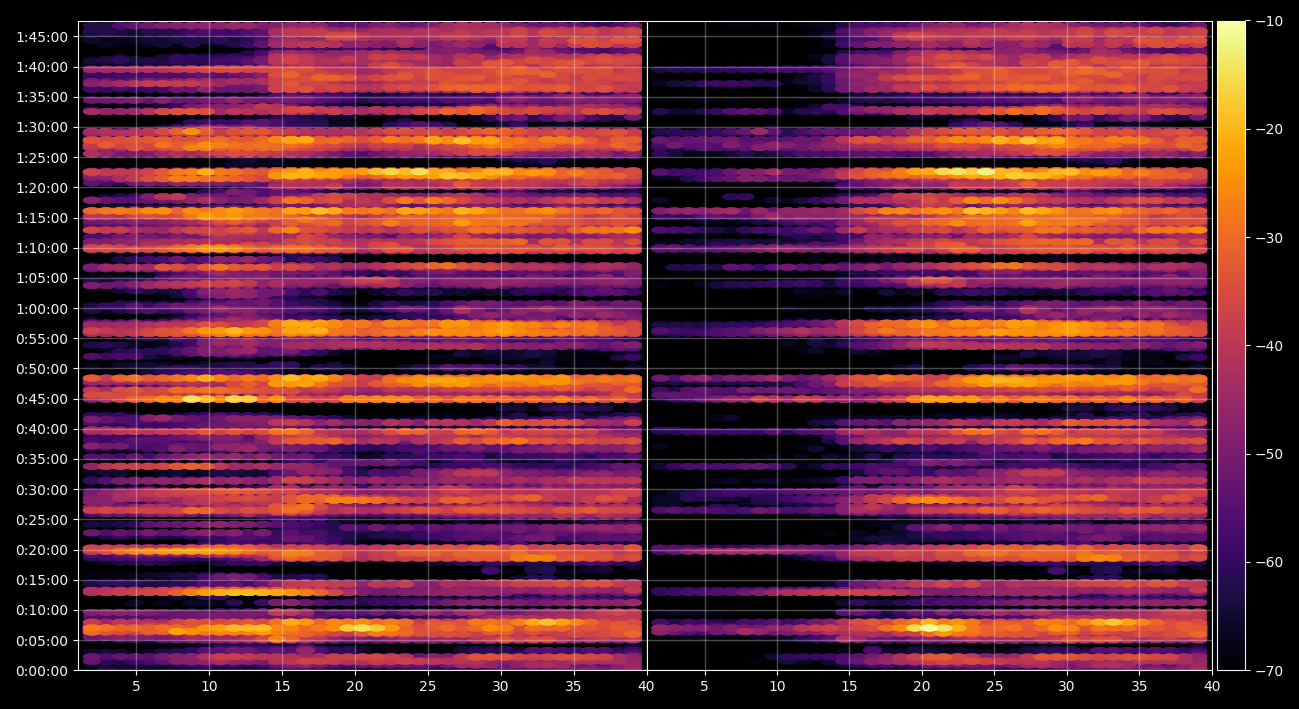Click x-axis tick 5 of the right heatmap
1299x709 pixels.
704,687
